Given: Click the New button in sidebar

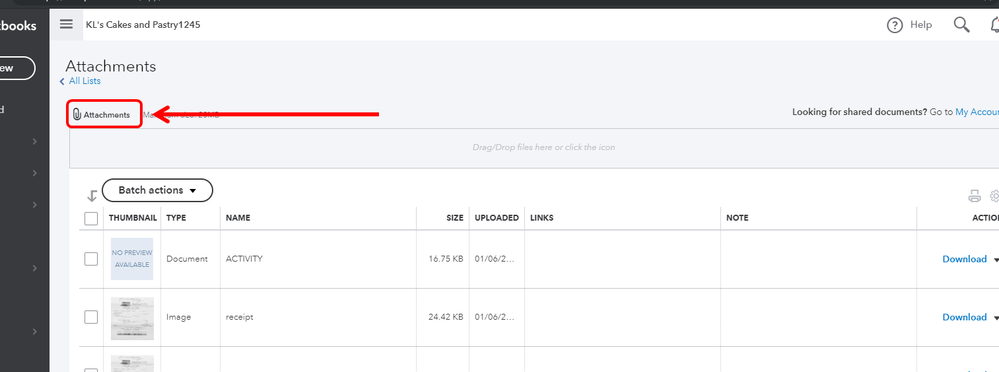Looking at the screenshot, I should coord(17,68).
